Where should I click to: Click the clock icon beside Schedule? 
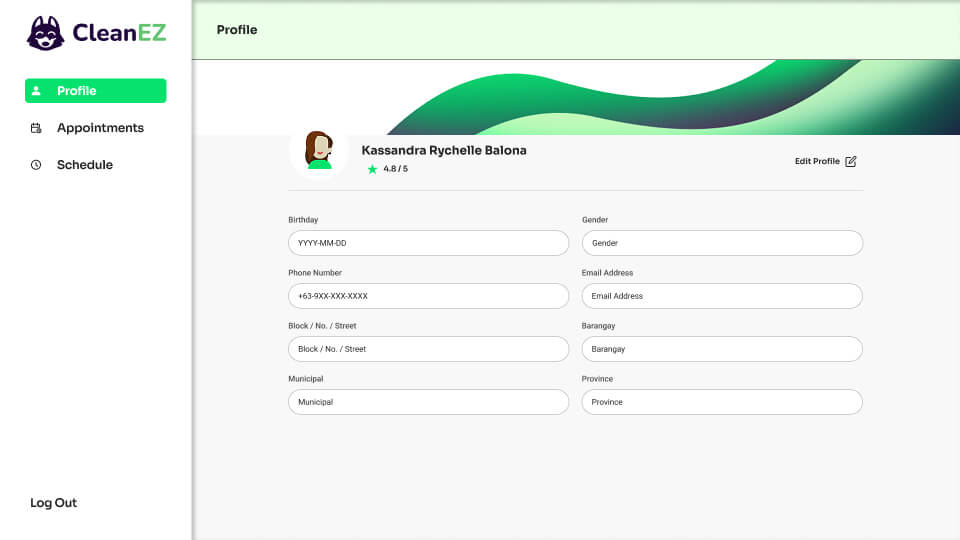36,165
